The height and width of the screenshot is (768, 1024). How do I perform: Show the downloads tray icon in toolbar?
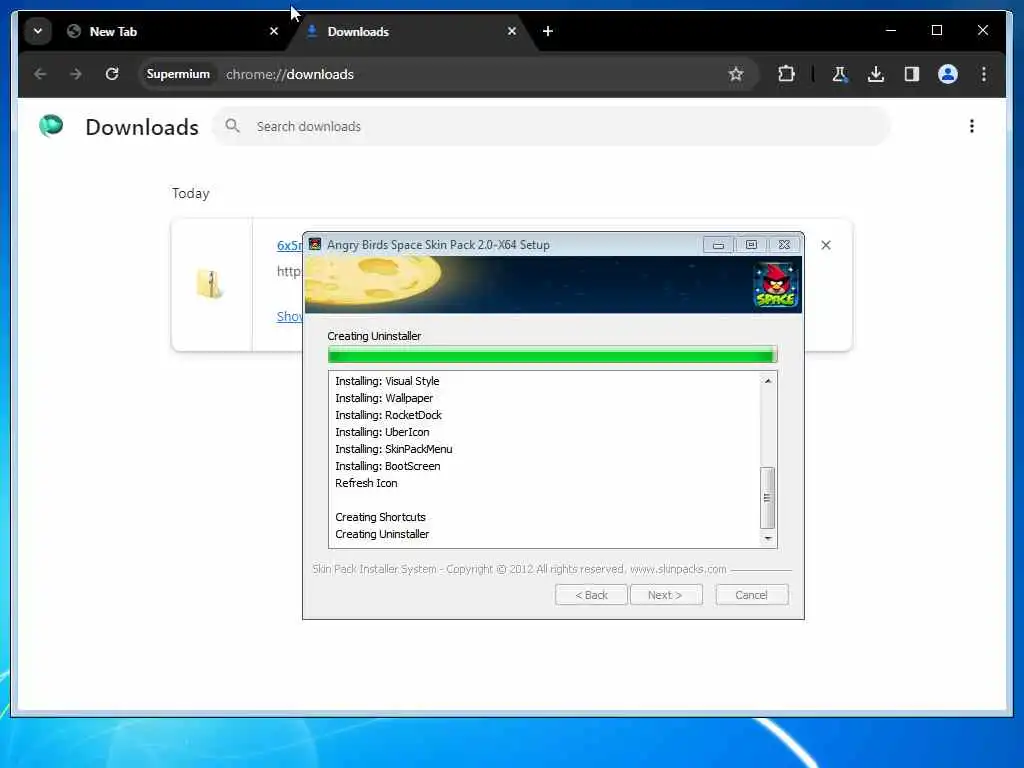tap(876, 74)
